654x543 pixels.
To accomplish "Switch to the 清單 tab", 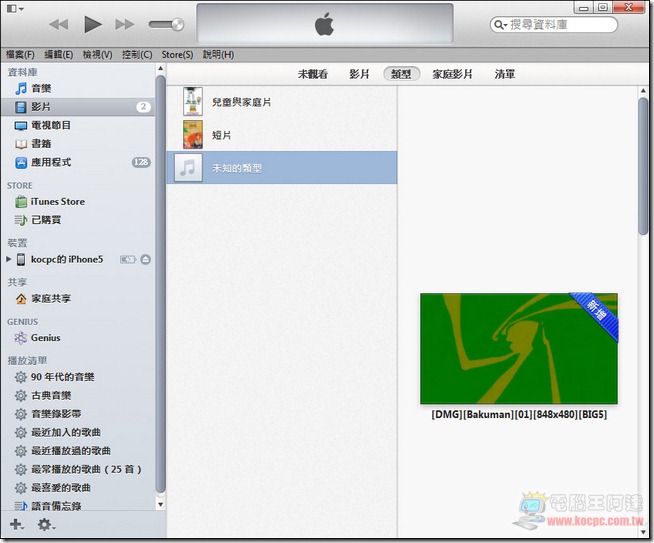I will (505, 74).
